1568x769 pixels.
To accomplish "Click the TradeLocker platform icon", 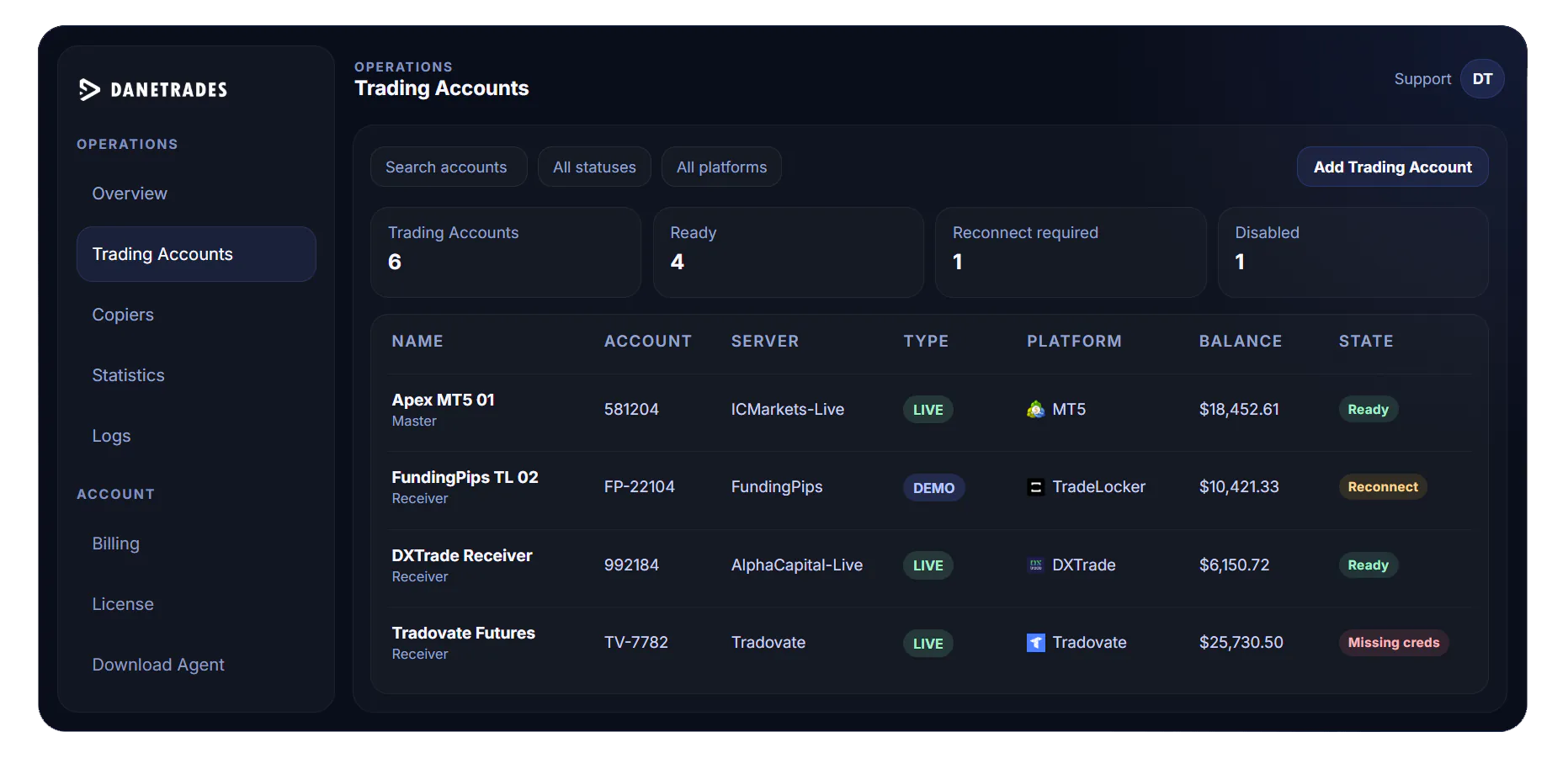I will pos(1036,487).
